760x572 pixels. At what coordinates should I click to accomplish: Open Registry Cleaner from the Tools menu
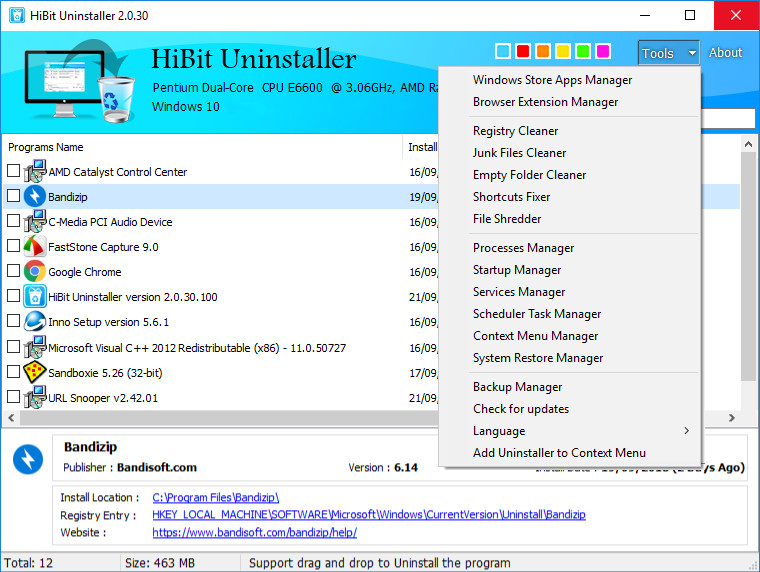[515, 131]
